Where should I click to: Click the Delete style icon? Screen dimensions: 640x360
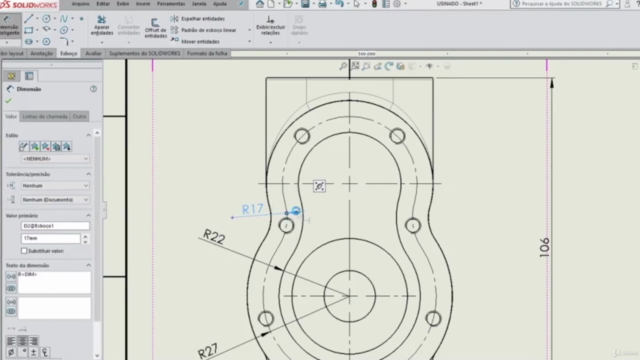click(x=45, y=147)
